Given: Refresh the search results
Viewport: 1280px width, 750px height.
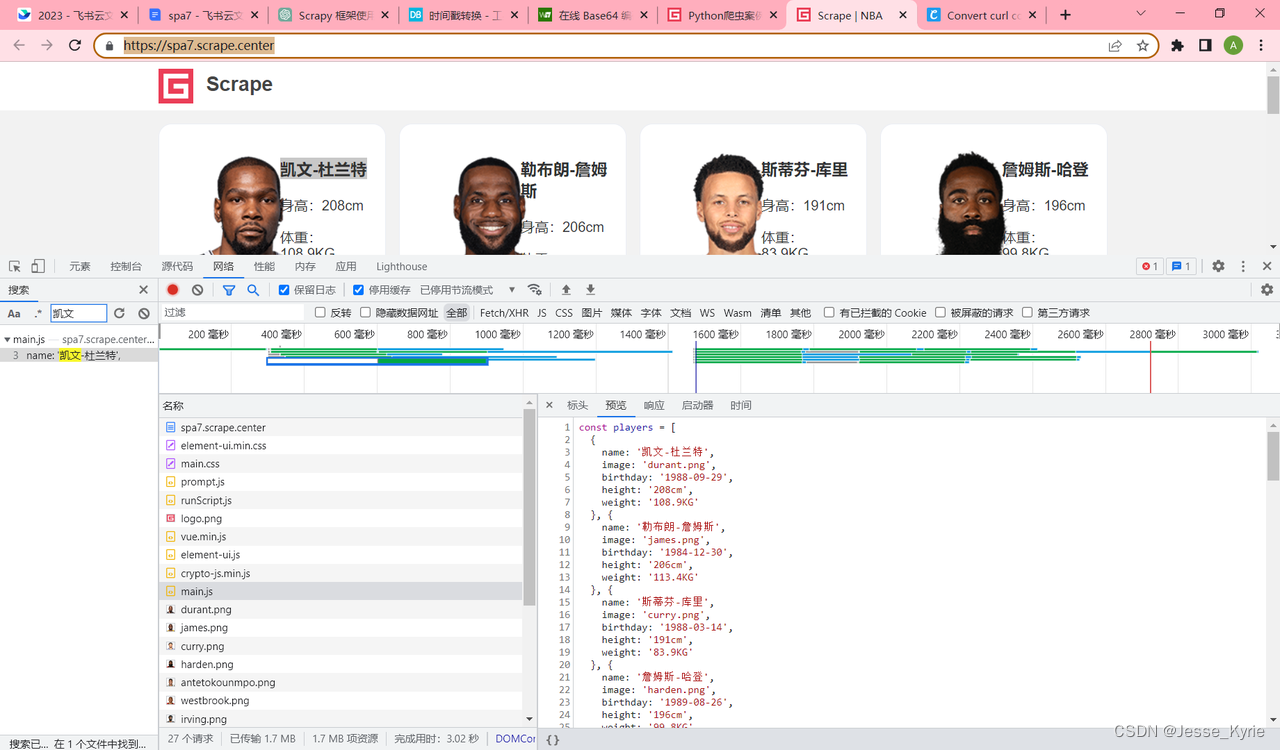Looking at the screenshot, I should [119, 313].
